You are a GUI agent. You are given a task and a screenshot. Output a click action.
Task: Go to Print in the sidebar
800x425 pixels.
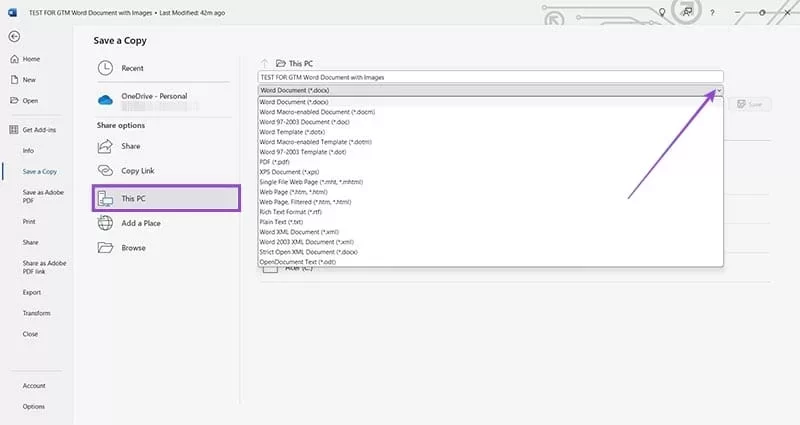[29, 221]
